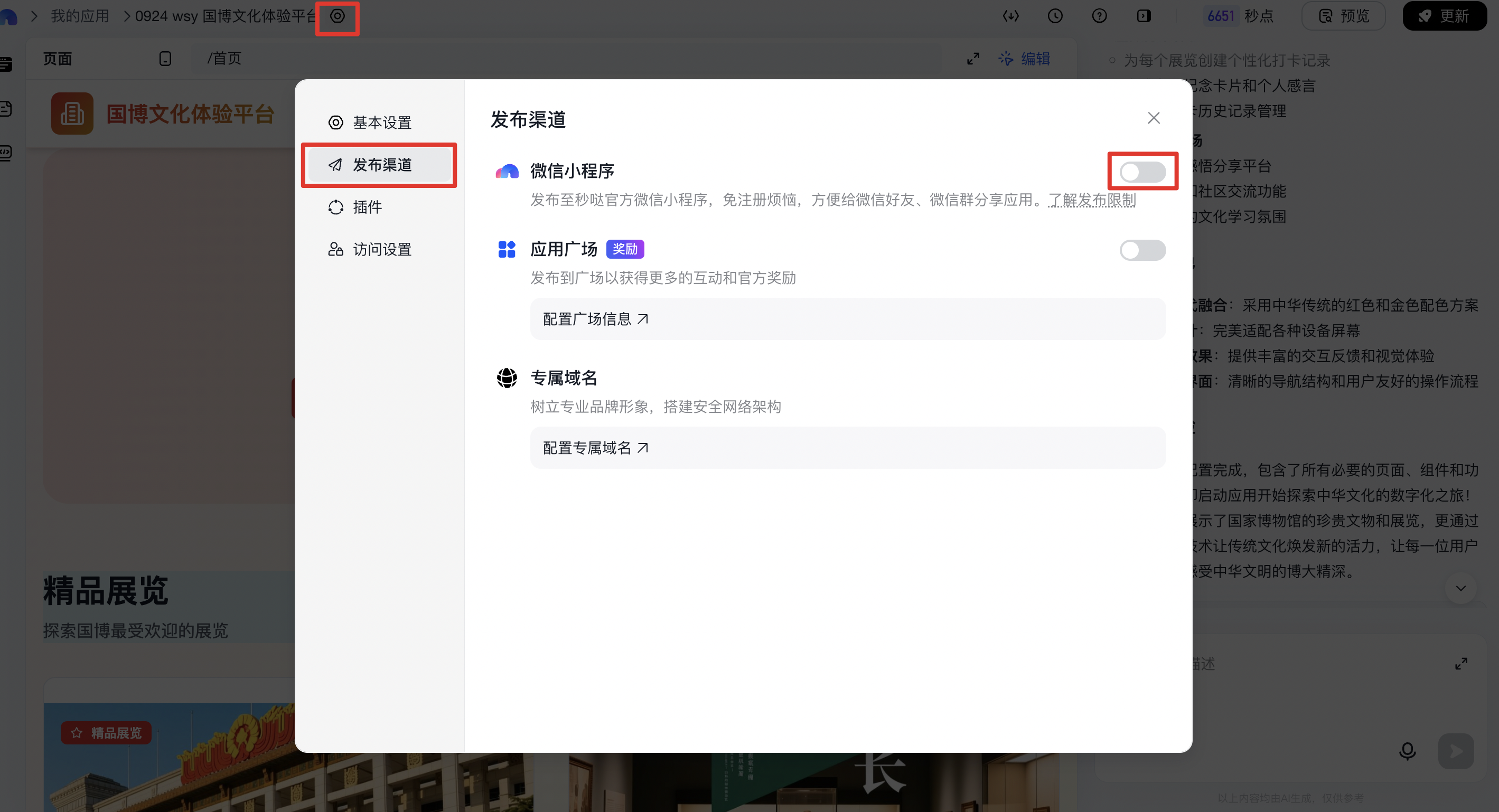Viewport: 1499px width, 812px height.
Task: Expand page preview to fullscreen
Action: click(973, 59)
